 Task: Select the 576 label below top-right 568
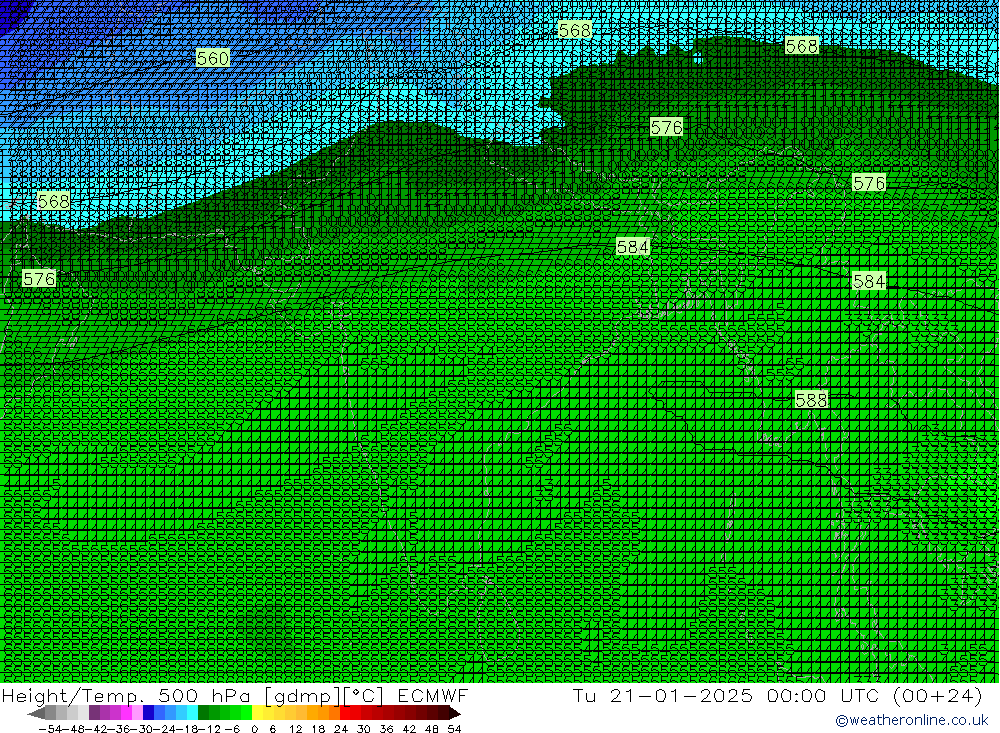click(666, 128)
